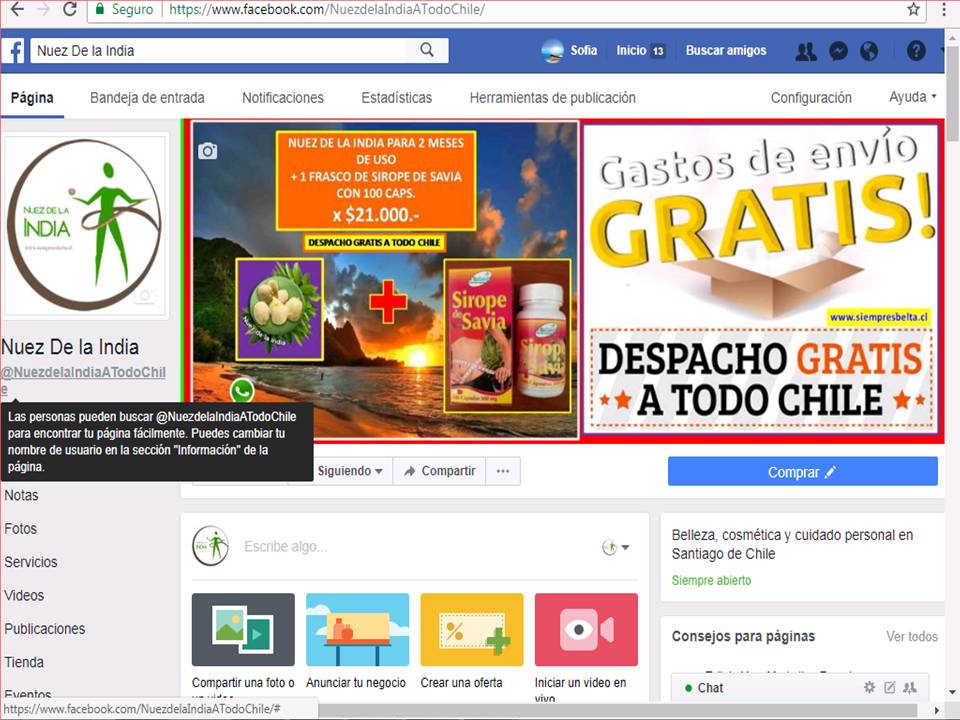The image size is (960, 720).
Task: Click Crear una oferta tile
Action: [471, 630]
